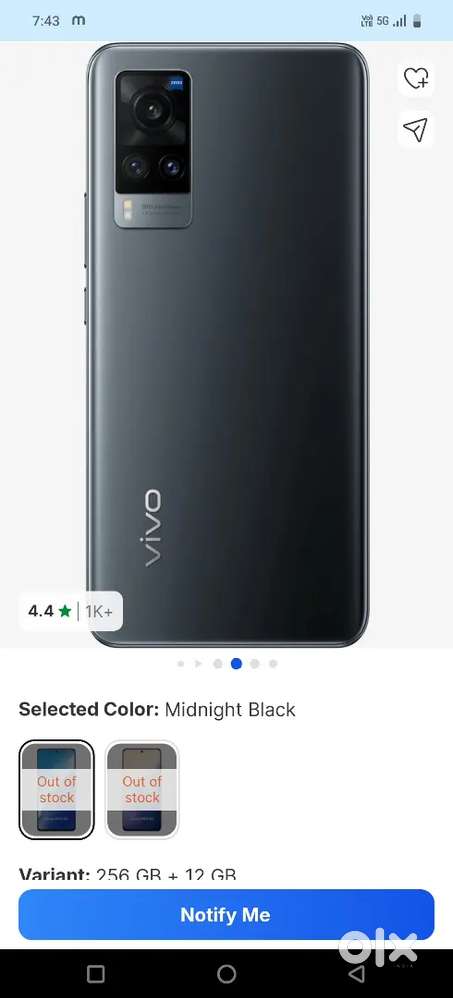
Task: Open the 4.4 rating badge
Action: [71, 611]
